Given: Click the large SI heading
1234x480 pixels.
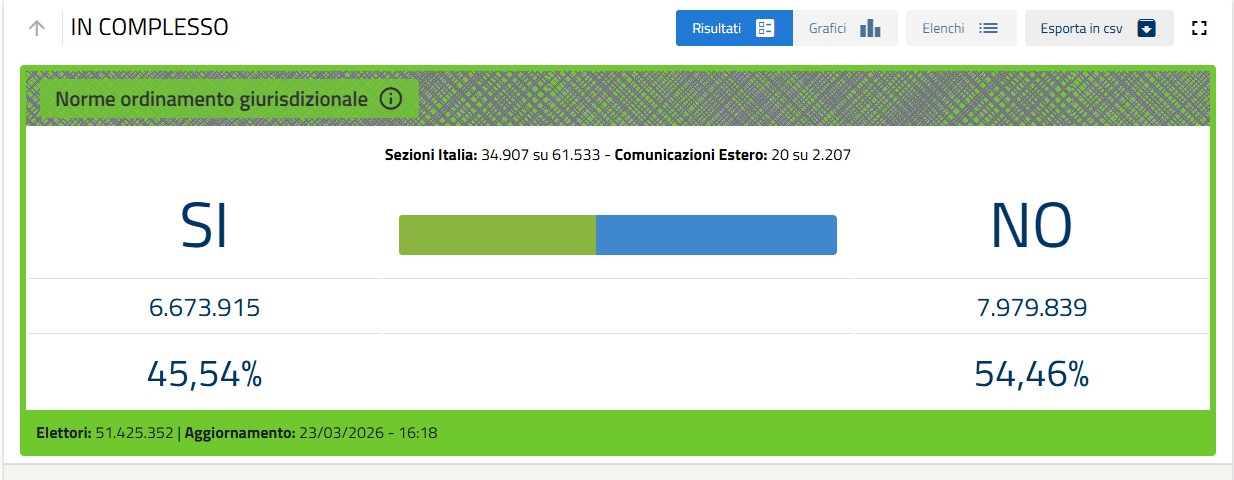Looking at the screenshot, I should 204,227.
